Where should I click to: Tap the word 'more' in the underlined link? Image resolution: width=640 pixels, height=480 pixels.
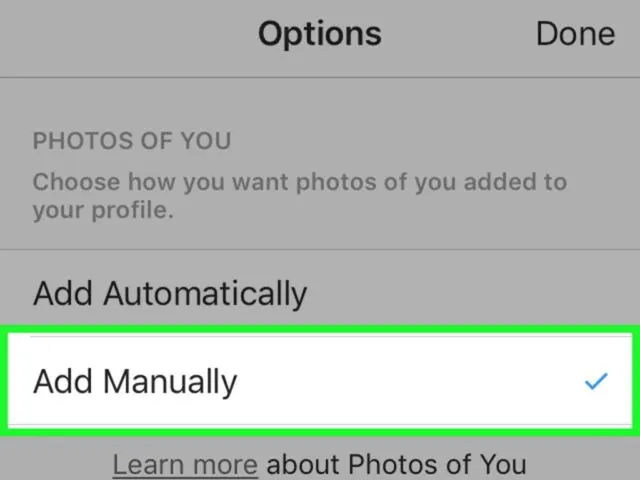(225, 464)
